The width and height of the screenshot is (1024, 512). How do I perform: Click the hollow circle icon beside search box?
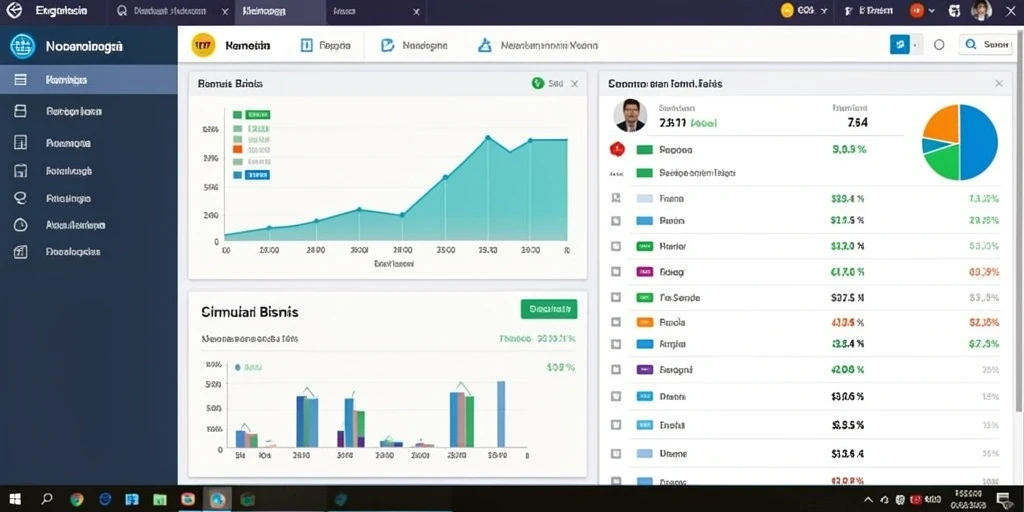click(x=939, y=45)
